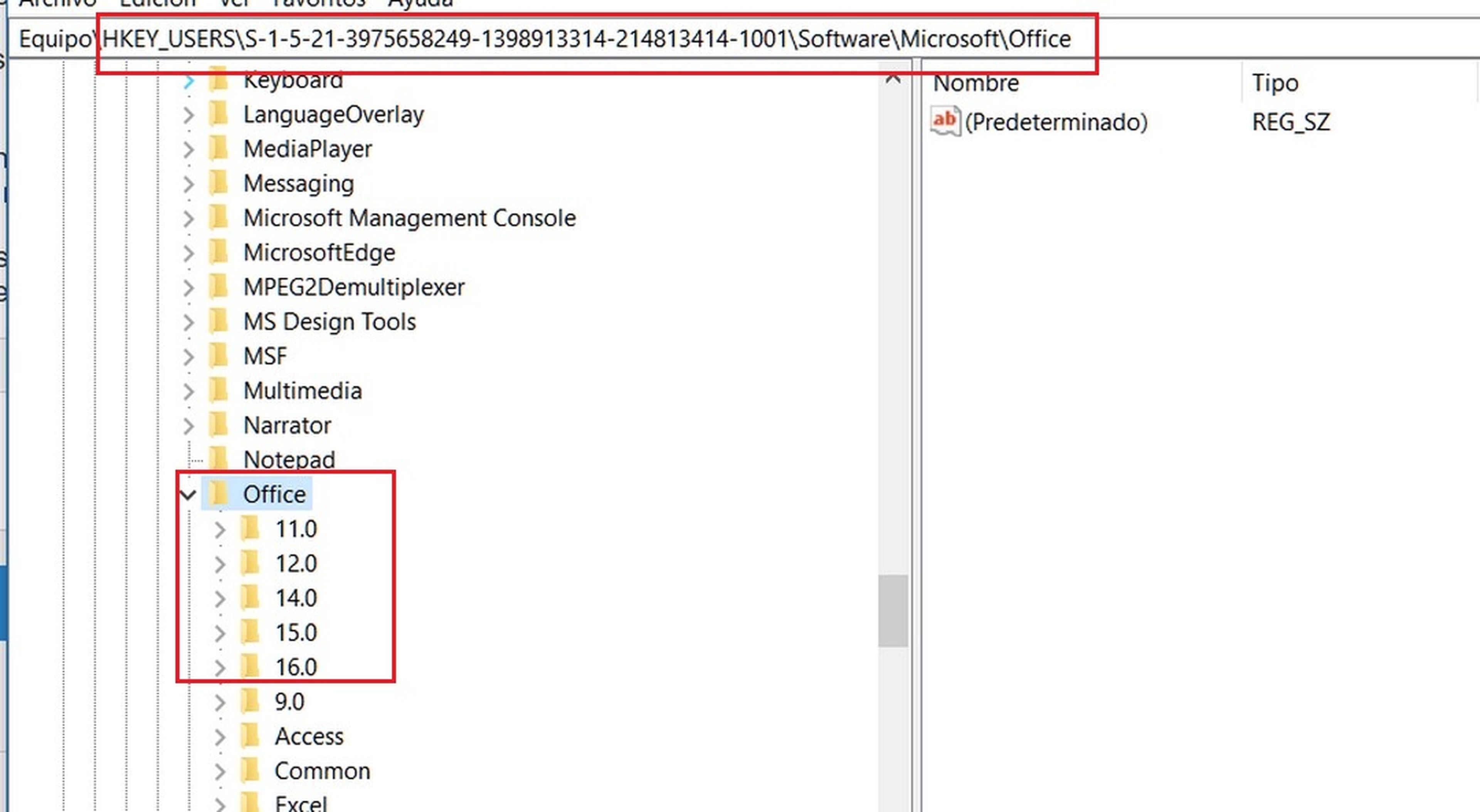Image resolution: width=1480 pixels, height=812 pixels.
Task: Select the LanguageOverlay key label
Action: click(x=334, y=115)
